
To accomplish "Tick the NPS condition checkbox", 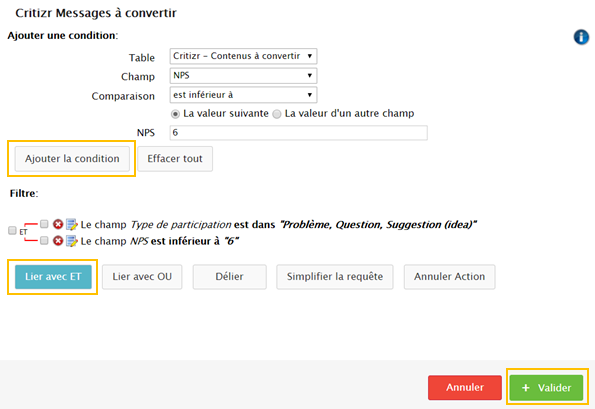I will coord(44,241).
